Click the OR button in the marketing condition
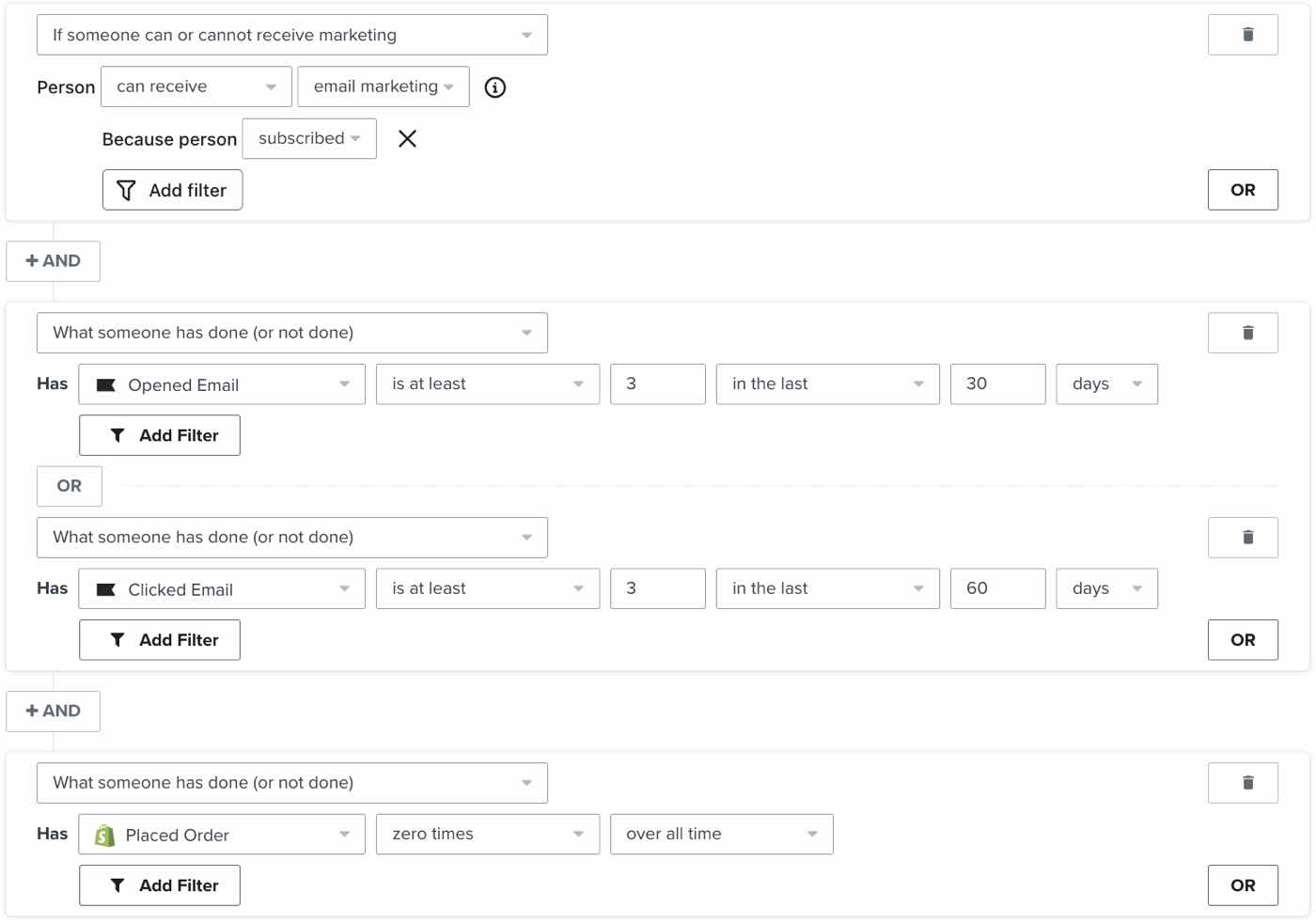The height and width of the screenshot is (923, 1316). [1243, 190]
